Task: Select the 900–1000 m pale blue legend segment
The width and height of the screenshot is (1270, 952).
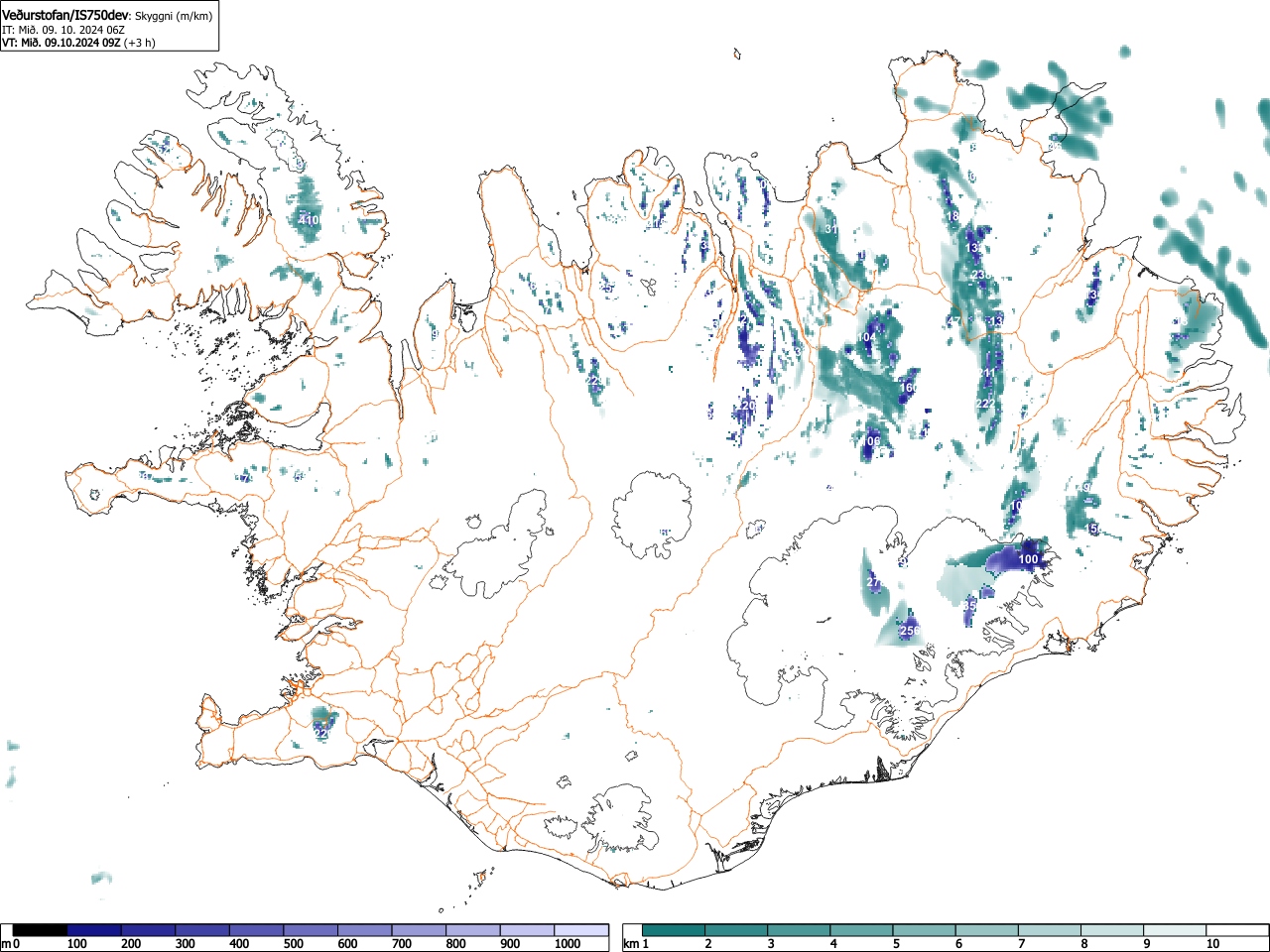Action: [x=528, y=930]
